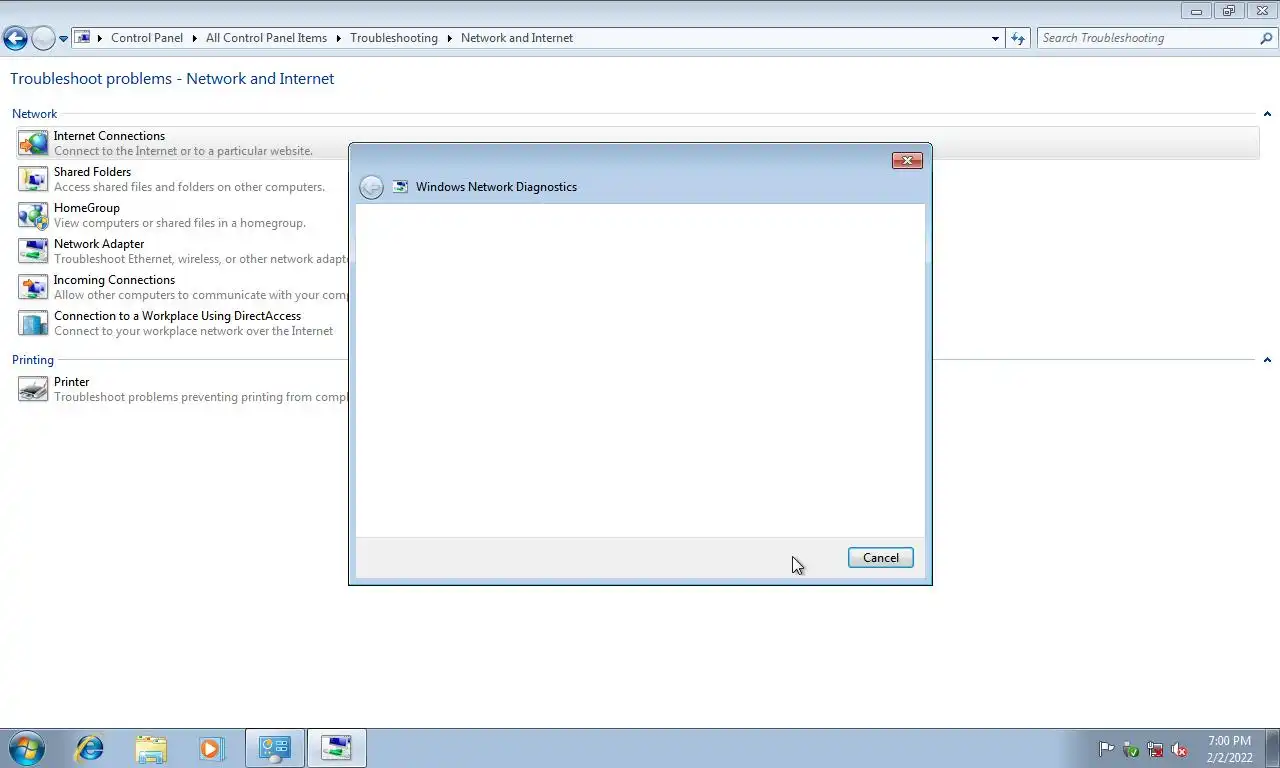Viewport: 1280px width, 768px height.
Task: Click the Incoming Connections troubleshooter icon
Action: 33,287
